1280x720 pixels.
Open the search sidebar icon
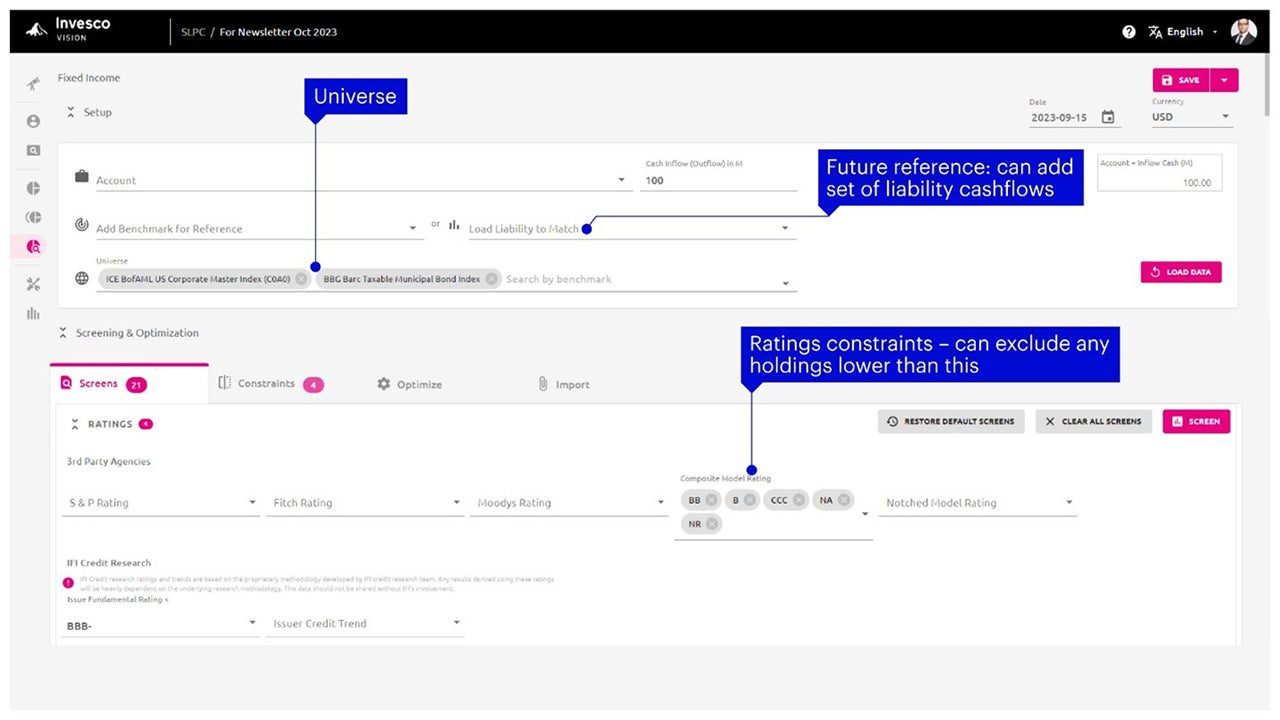point(33,151)
